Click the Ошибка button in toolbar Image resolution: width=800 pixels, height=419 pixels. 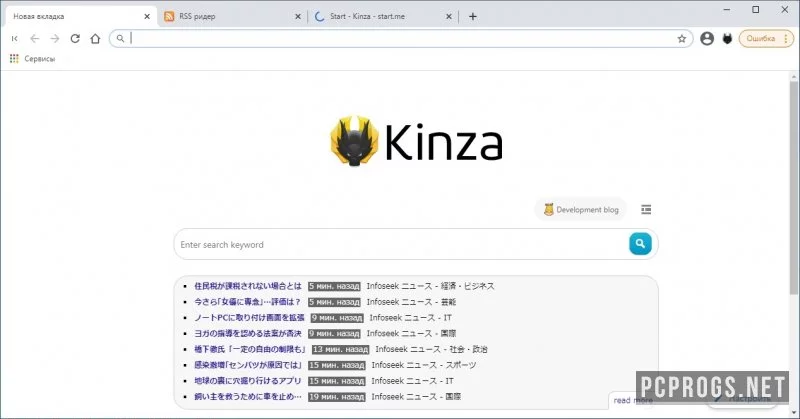click(x=766, y=38)
